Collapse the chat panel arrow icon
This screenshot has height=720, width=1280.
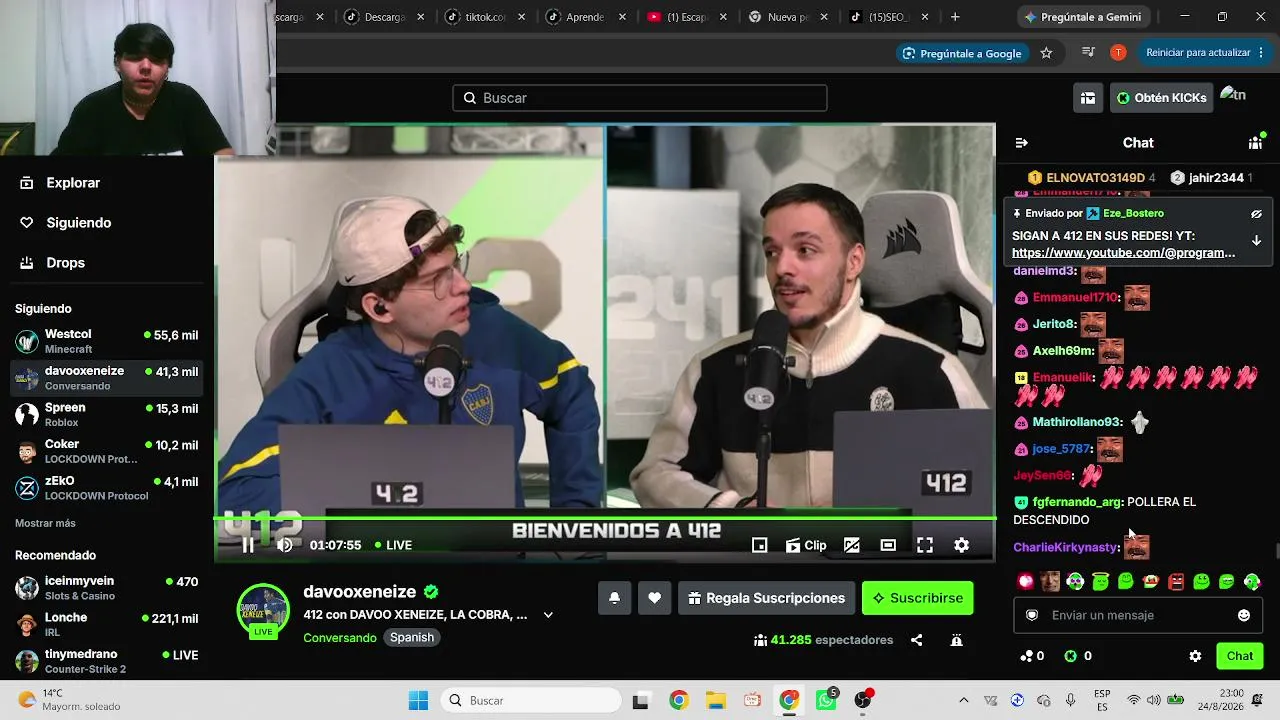tap(1021, 143)
